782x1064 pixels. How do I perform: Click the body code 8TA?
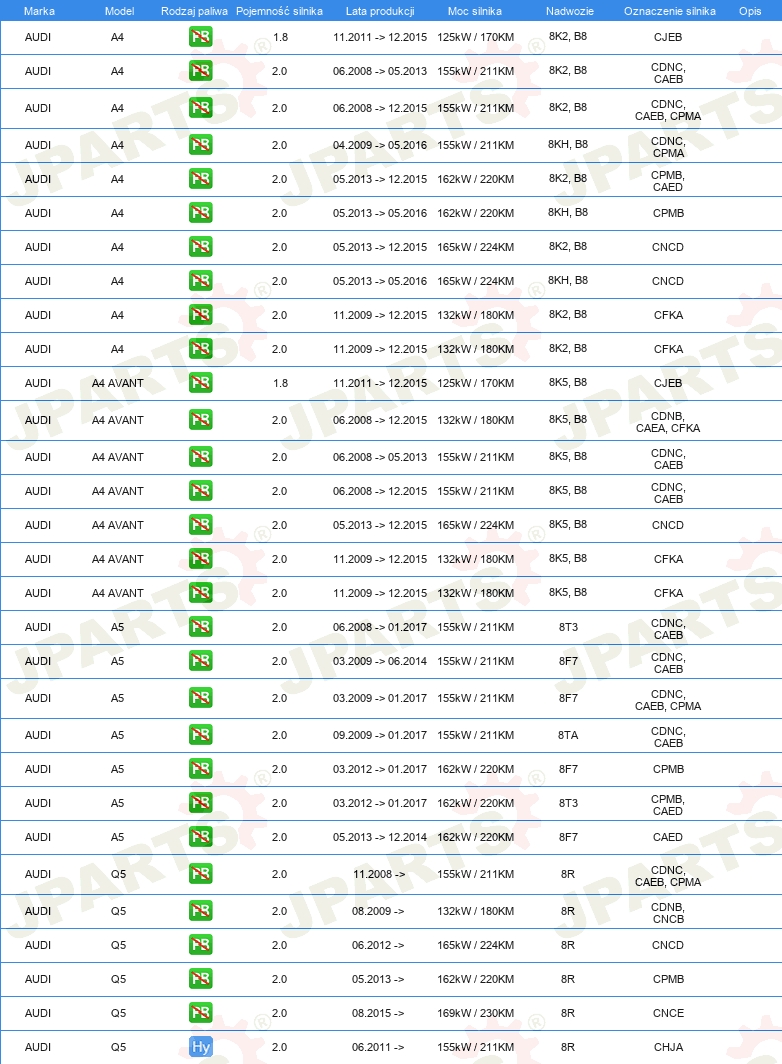pos(568,735)
